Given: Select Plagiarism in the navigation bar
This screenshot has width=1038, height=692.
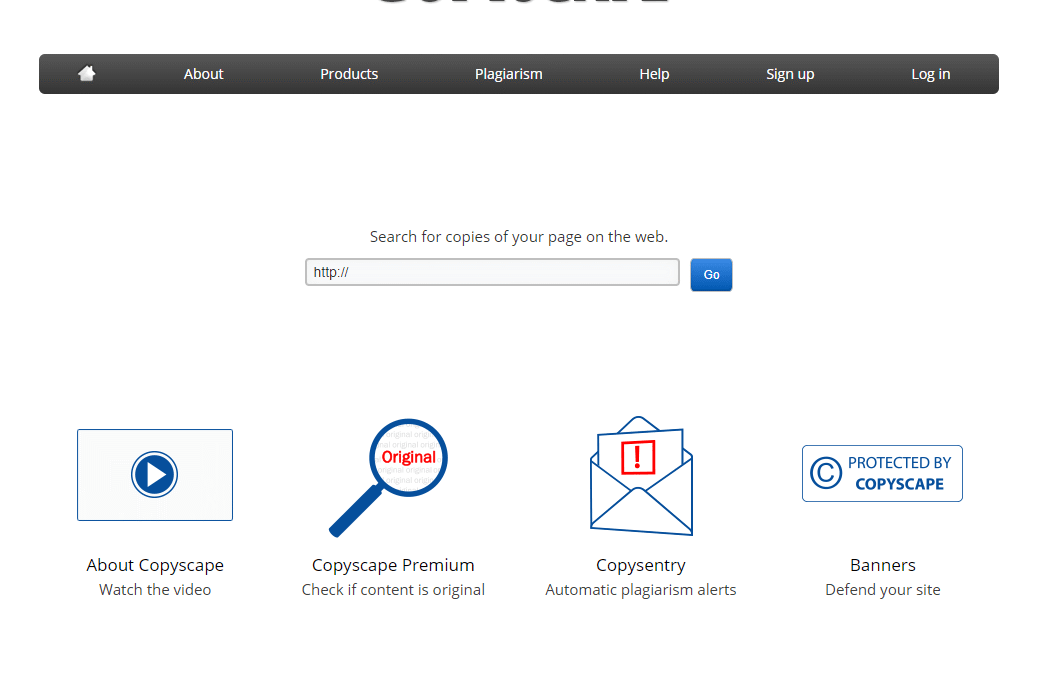Looking at the screenshot, I should click(x=508, y=74).
